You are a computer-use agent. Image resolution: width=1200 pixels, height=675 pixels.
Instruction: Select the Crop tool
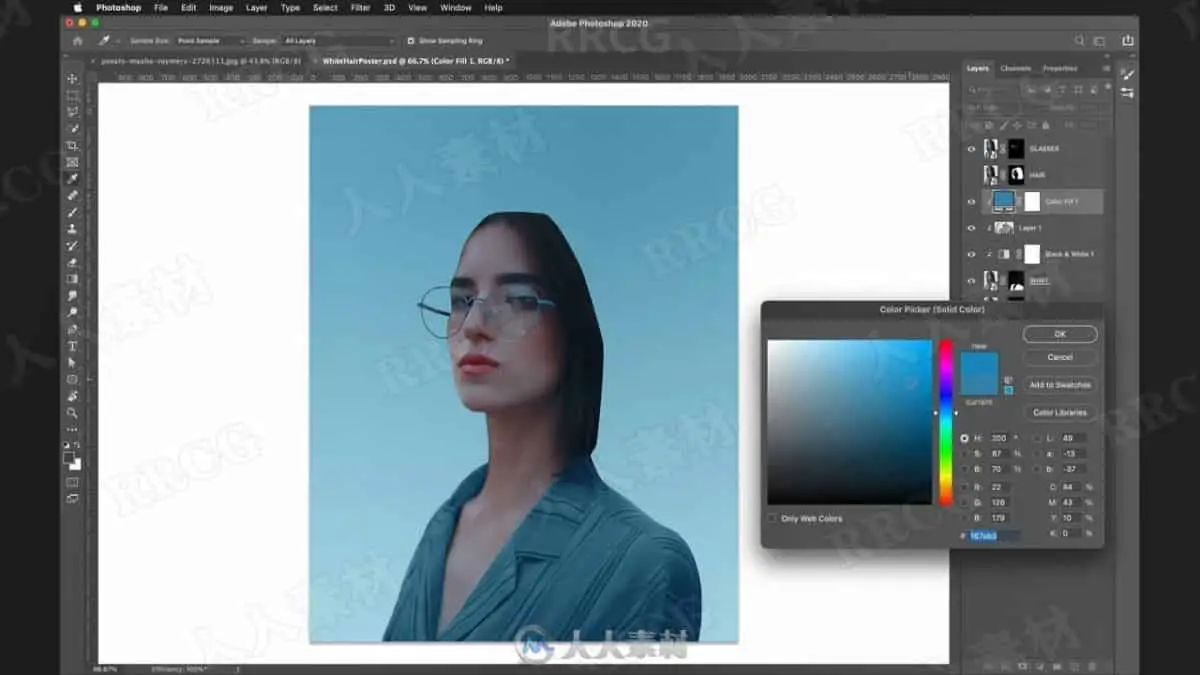pos(72,146)
